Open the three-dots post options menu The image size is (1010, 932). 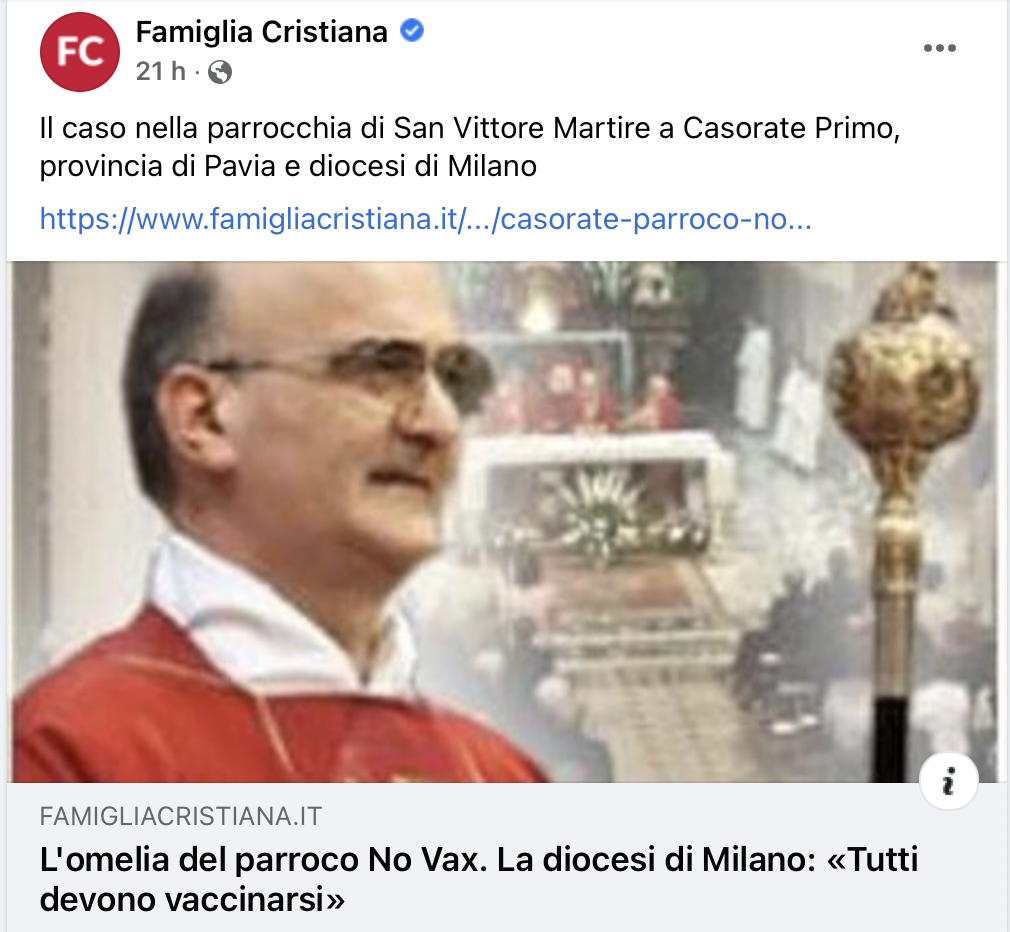click(940, 48)
